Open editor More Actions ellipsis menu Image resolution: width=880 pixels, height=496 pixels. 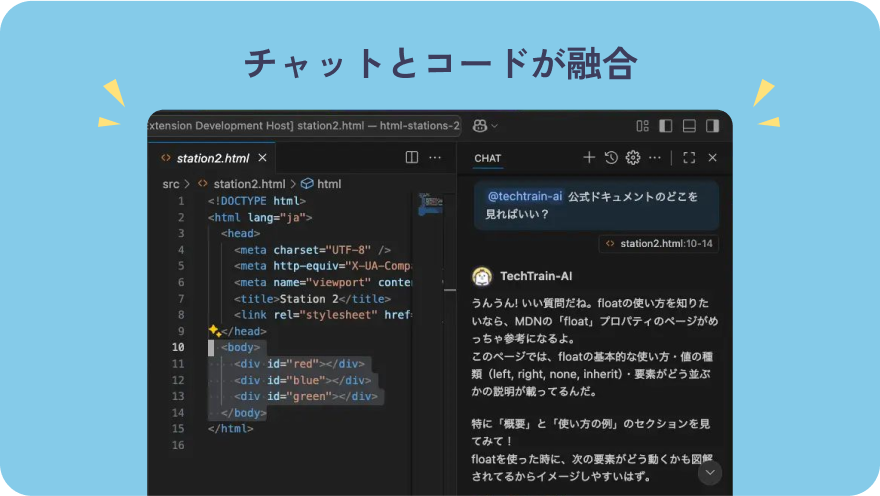coord(435,158)
